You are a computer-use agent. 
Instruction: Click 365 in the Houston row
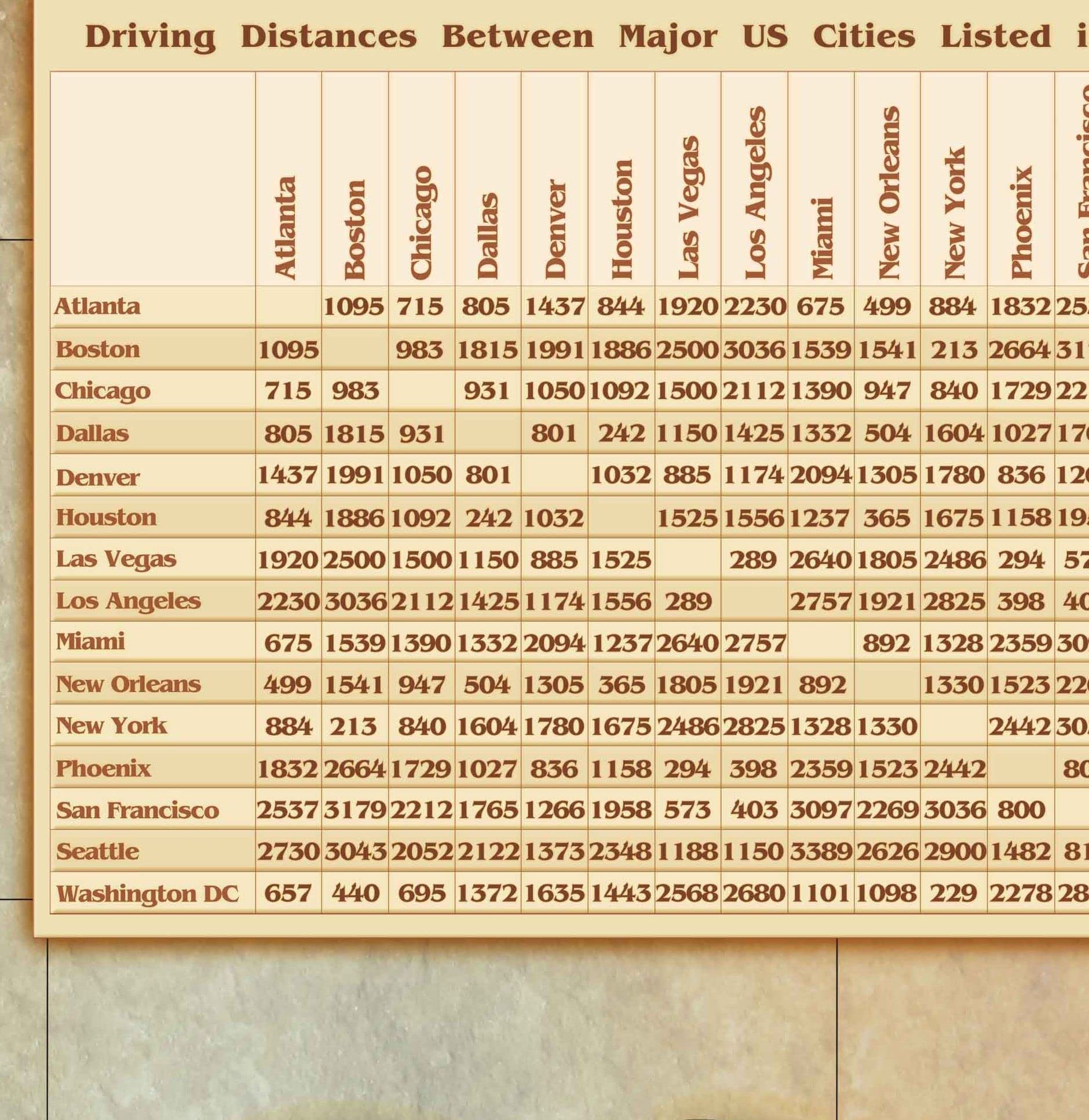click(887, 517)
